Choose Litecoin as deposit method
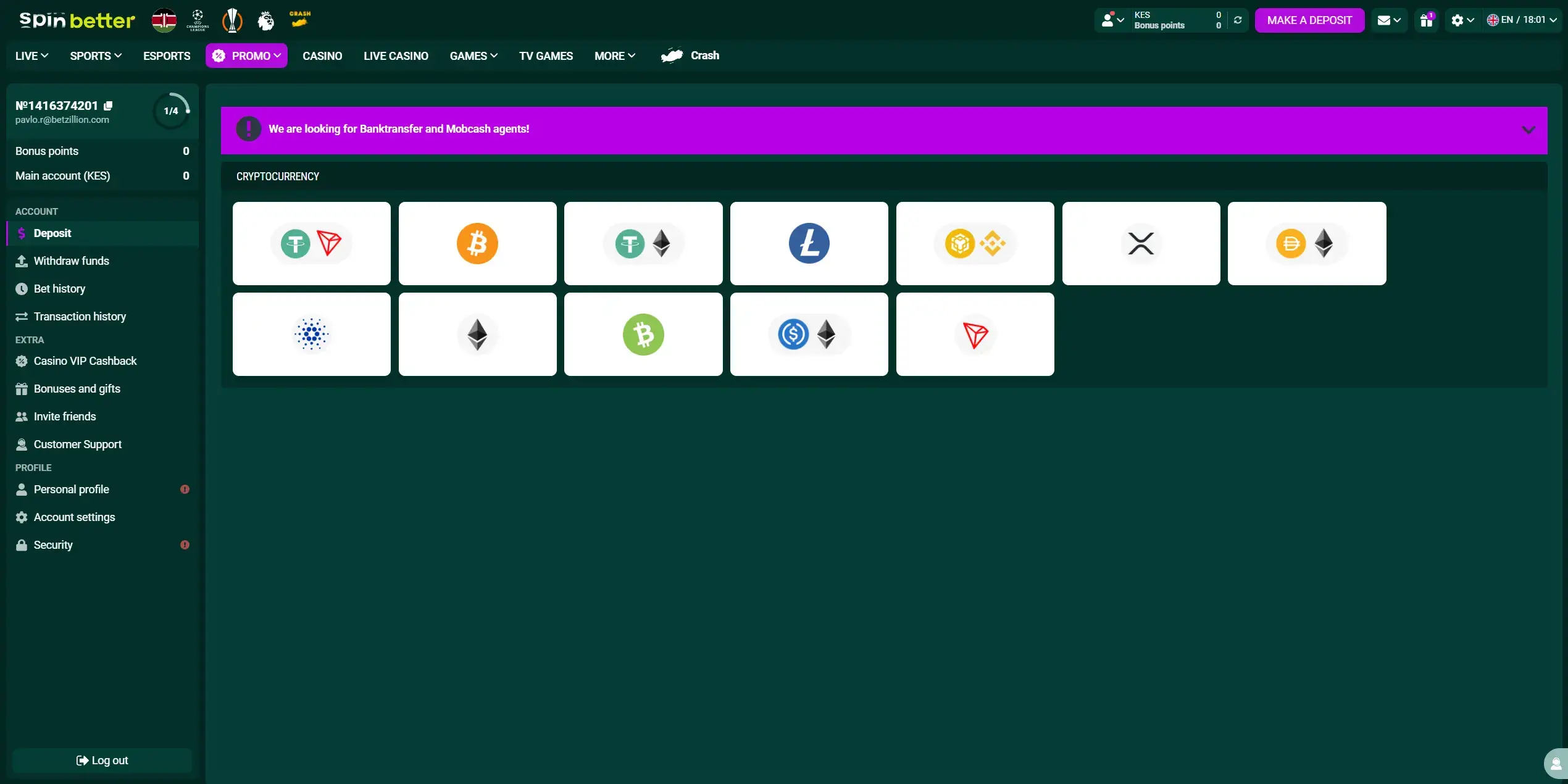 coord(809,243)
